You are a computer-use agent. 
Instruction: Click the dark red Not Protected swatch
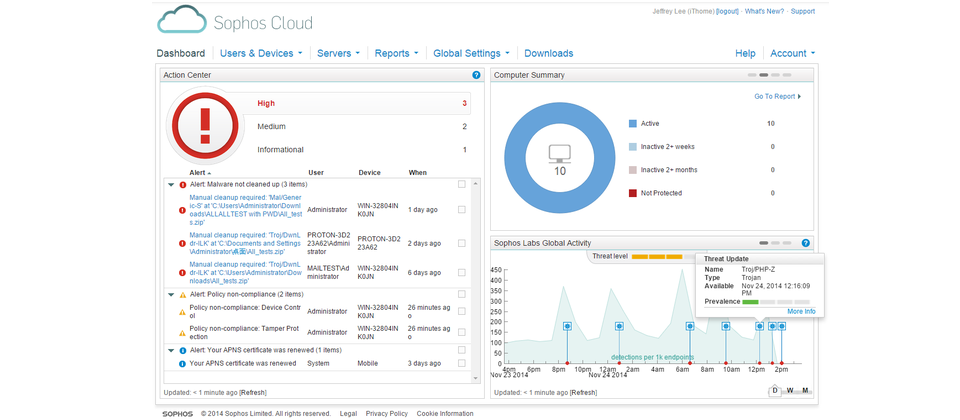632,193
